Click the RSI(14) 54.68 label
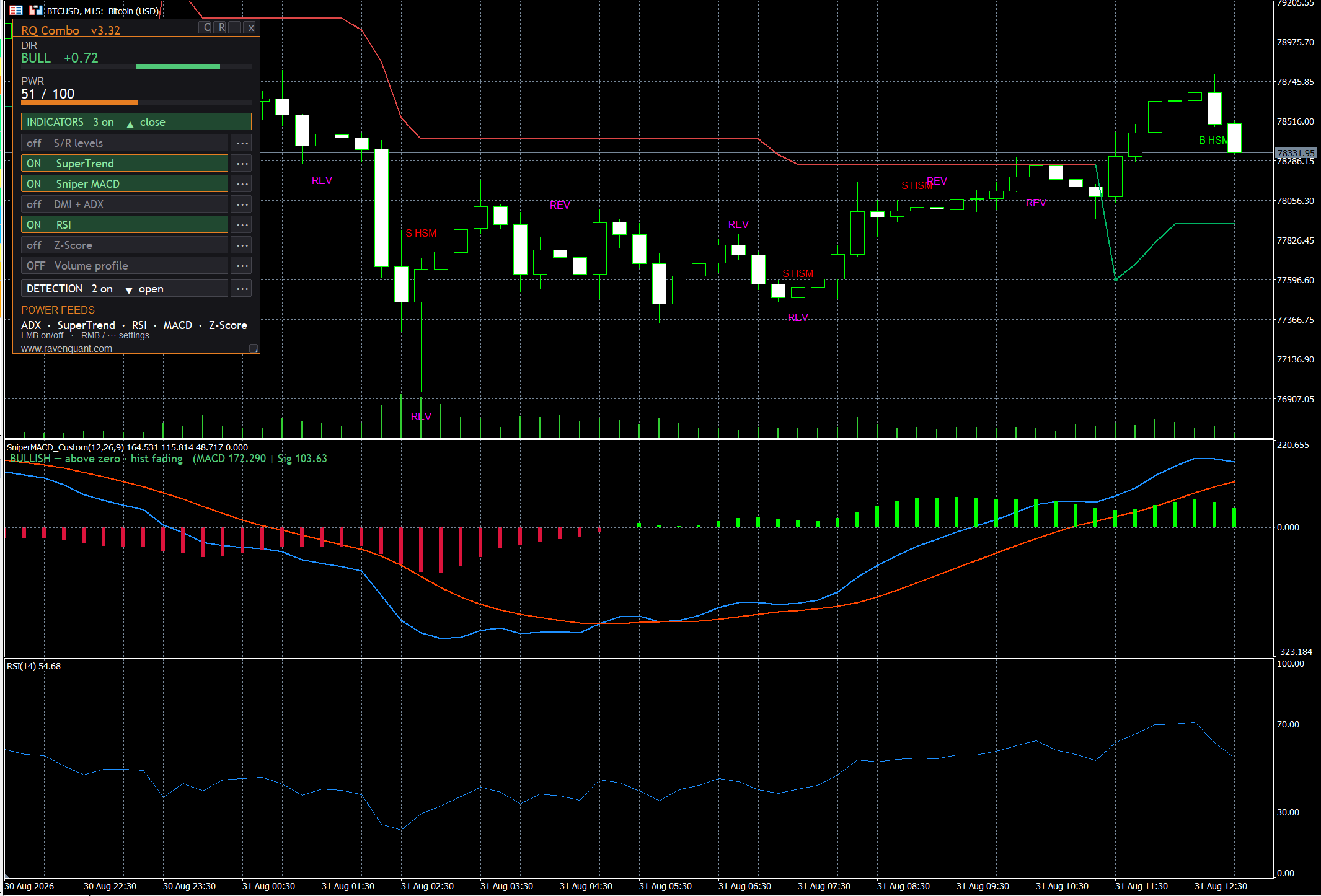Image resolution: width=1321 pixels, height=896 pixels. [34, 666]
